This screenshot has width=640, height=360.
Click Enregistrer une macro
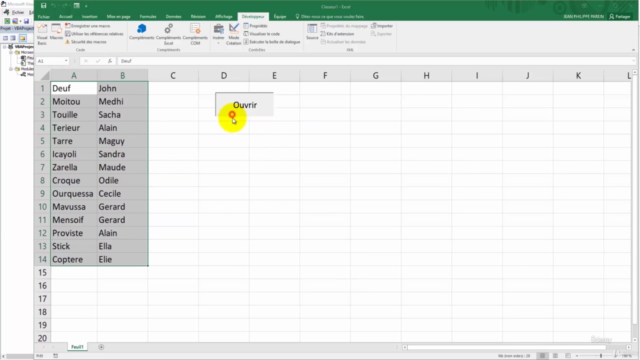(x=87, y=26)
